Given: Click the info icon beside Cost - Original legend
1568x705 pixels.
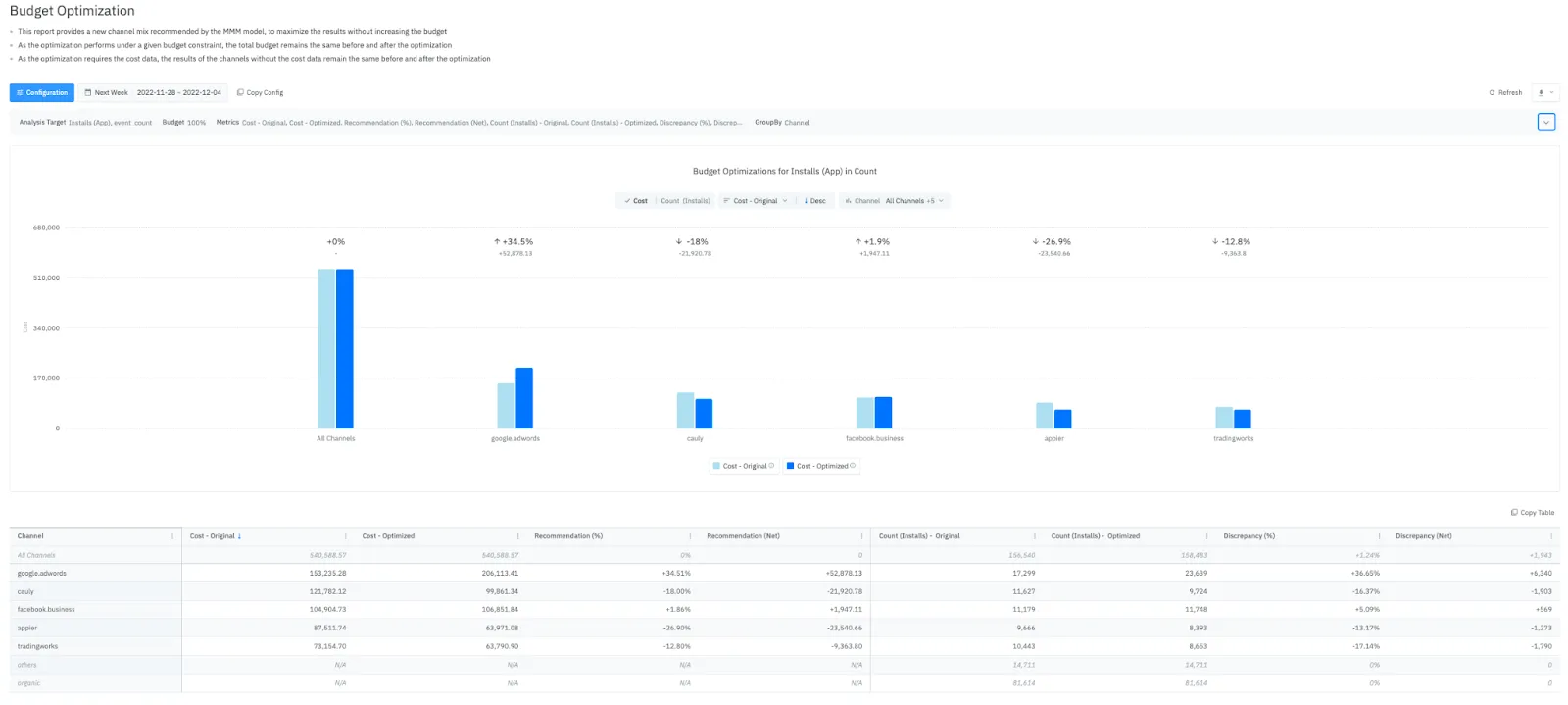Looking at the screenshot, I should (x=772, y=466).
